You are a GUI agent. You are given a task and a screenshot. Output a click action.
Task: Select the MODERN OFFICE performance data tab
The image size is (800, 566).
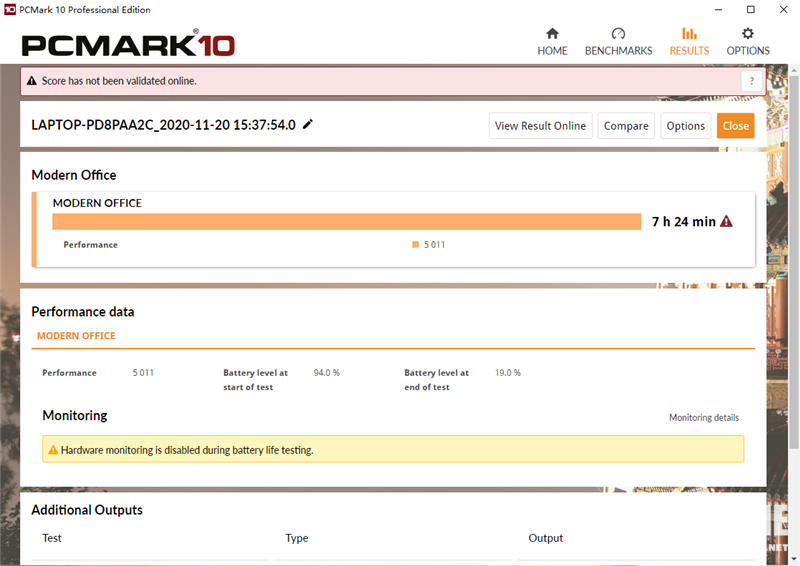[76, 336]
